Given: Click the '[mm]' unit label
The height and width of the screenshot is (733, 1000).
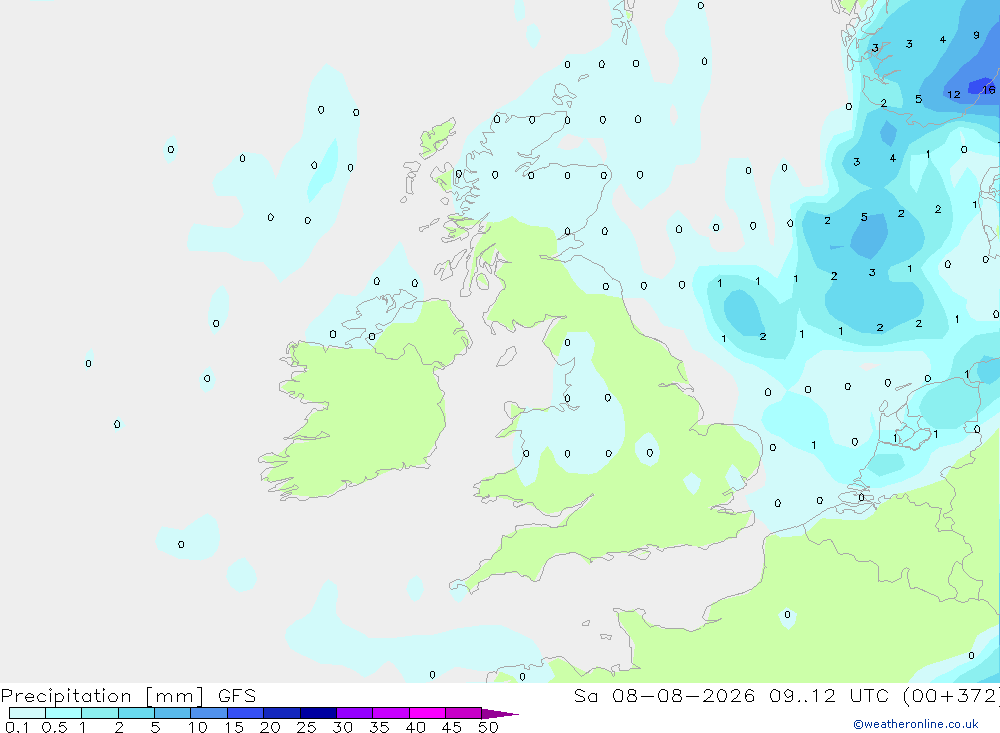Looking at the screenshot, I should [175, 696].
